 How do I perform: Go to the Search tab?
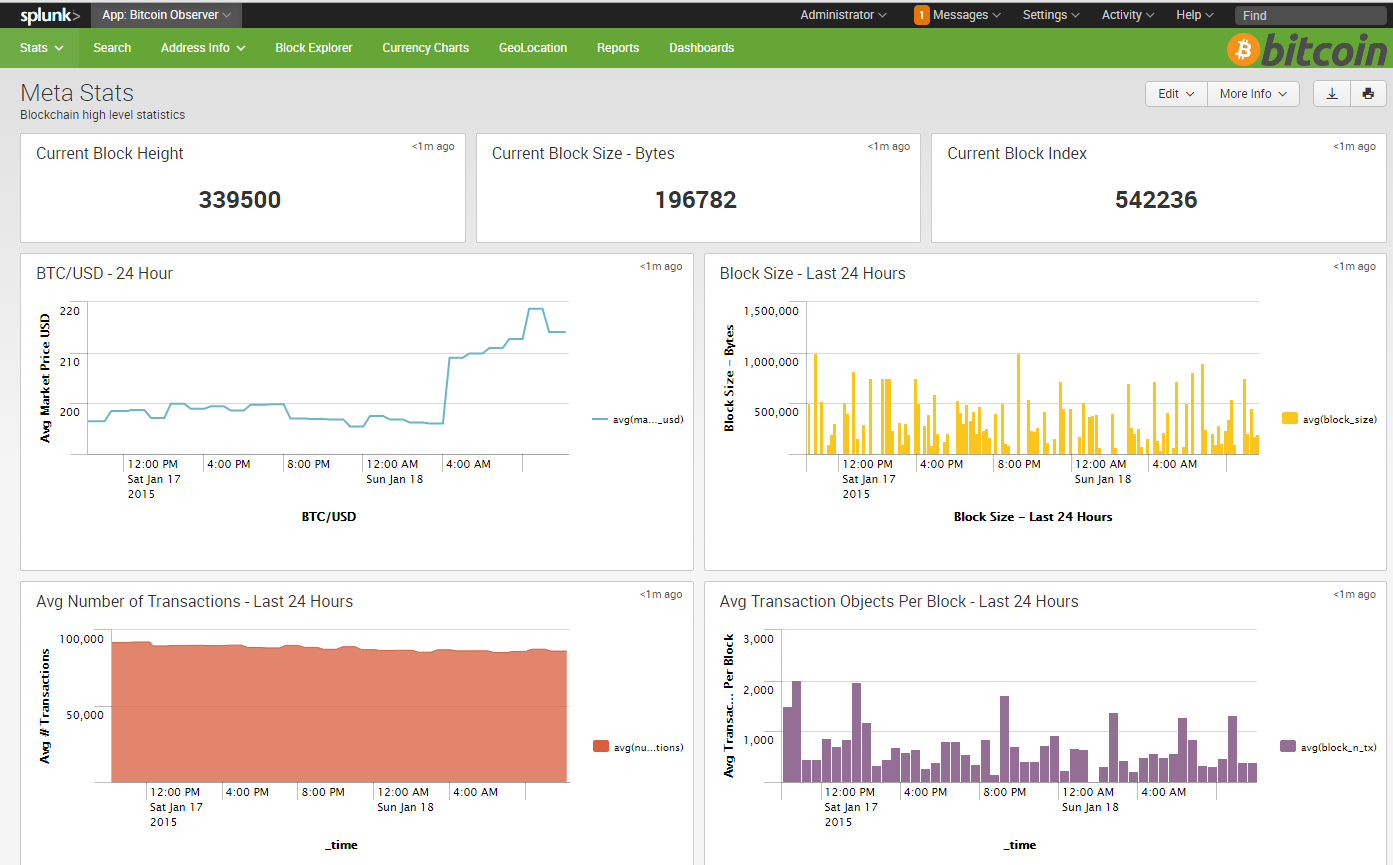[112, 48]
